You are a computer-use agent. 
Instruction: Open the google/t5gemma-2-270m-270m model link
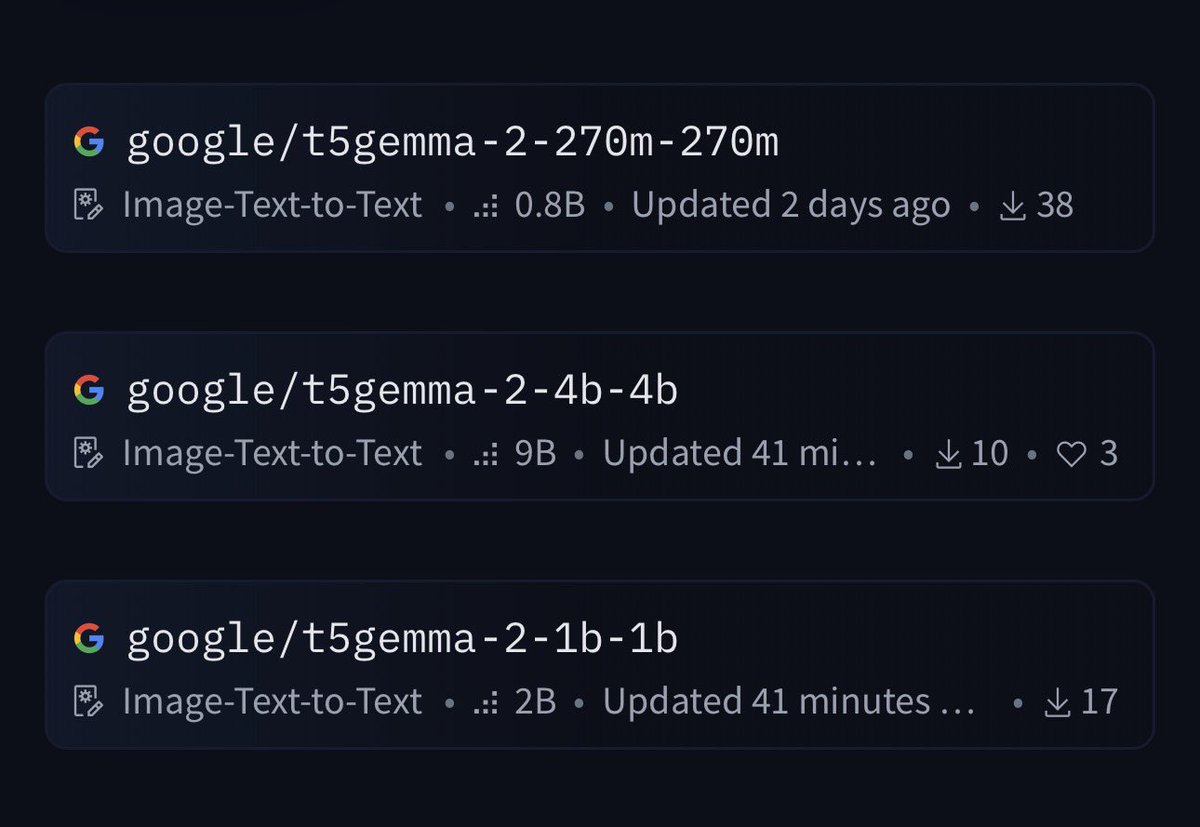tap(452, 144)
